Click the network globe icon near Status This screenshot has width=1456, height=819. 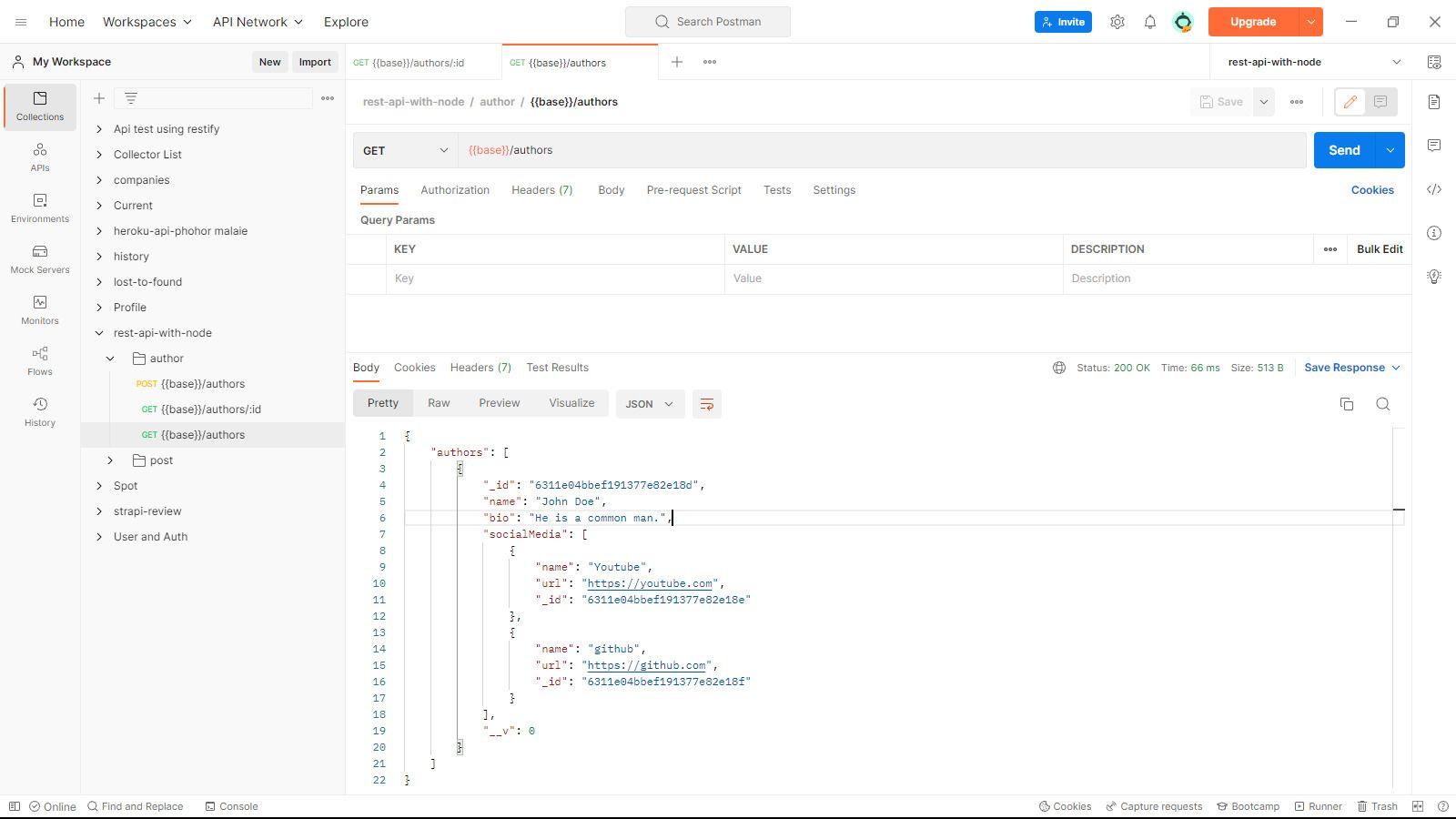(1059, 368)
